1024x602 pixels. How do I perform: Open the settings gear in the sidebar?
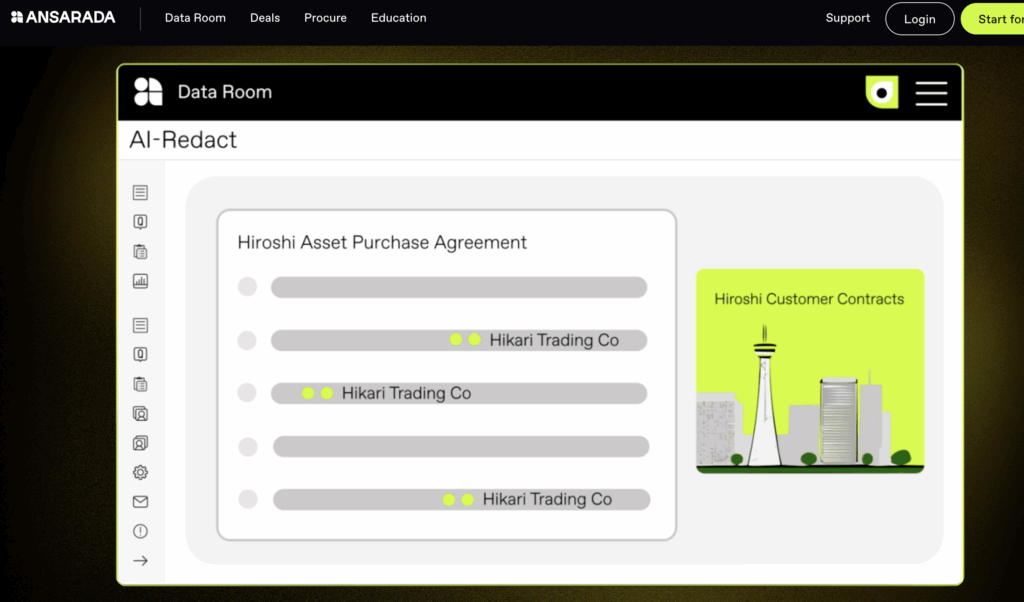click(140, 472)
